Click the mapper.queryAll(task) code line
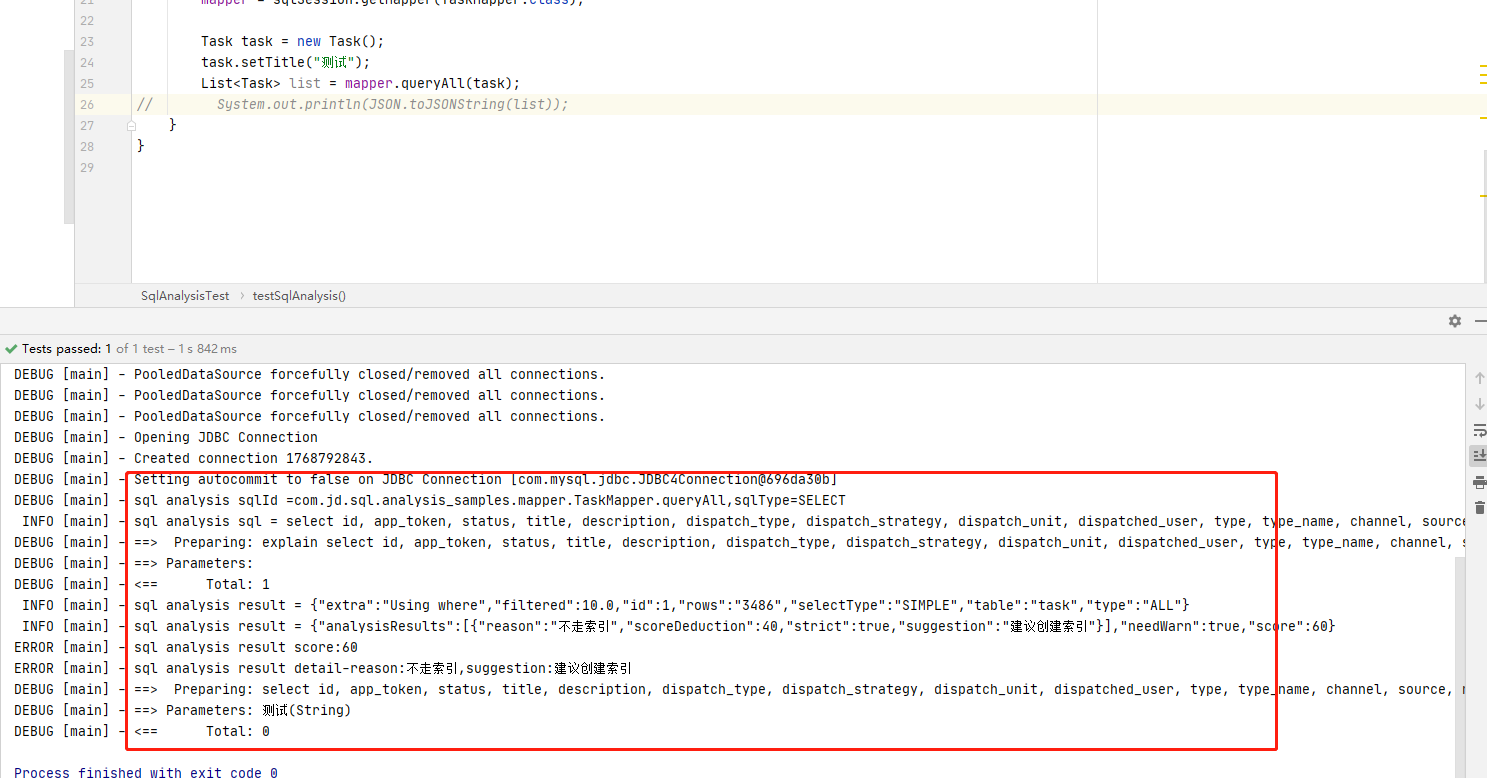 coord(360,83)
